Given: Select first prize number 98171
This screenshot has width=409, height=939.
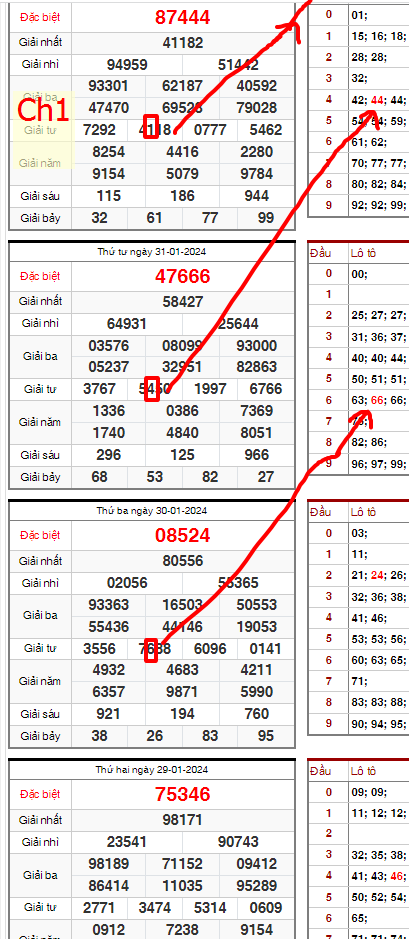Looking at the screenshot, I should (183, 820).
